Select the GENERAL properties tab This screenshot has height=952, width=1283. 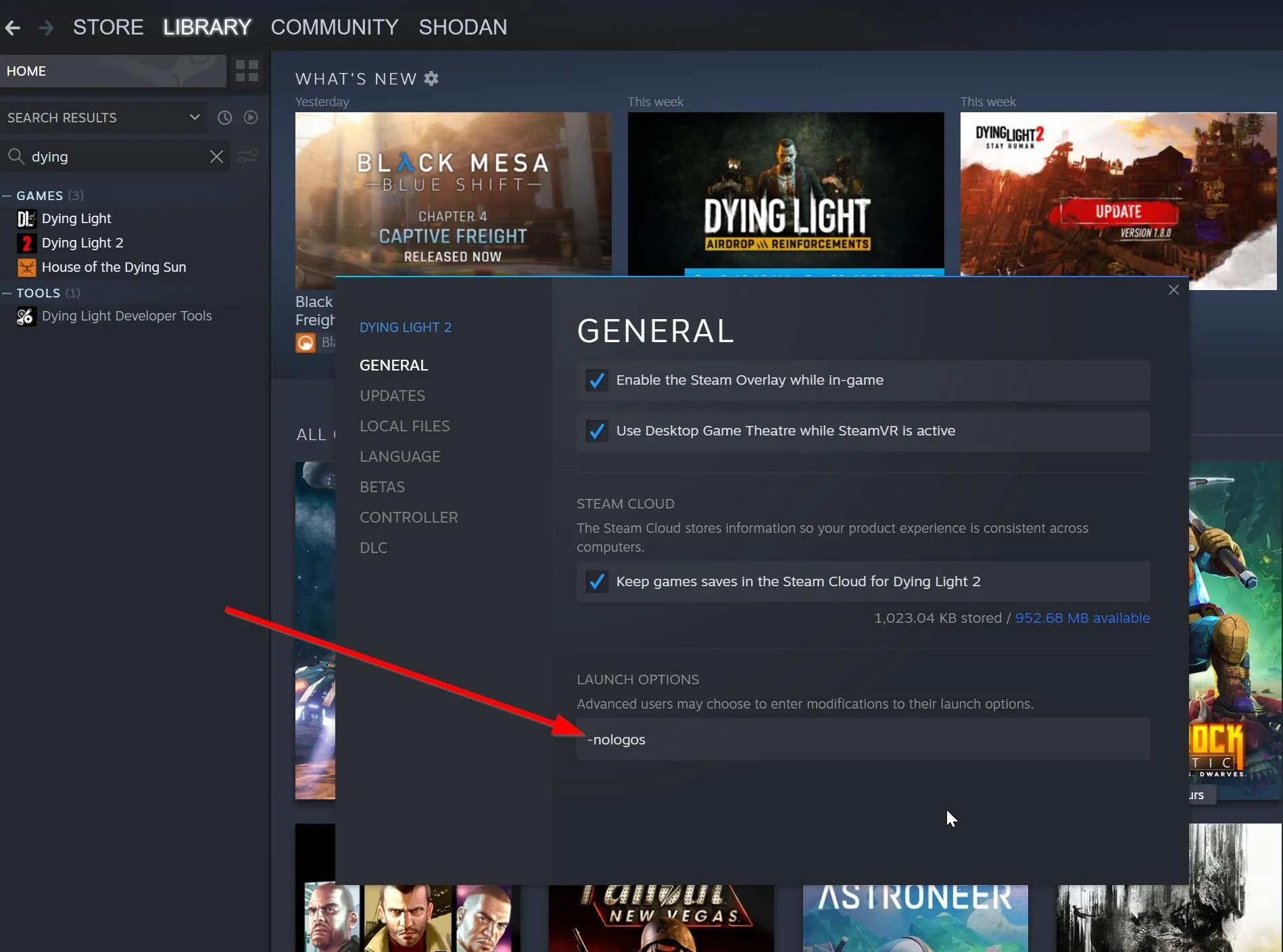click(x=394, y=365)
